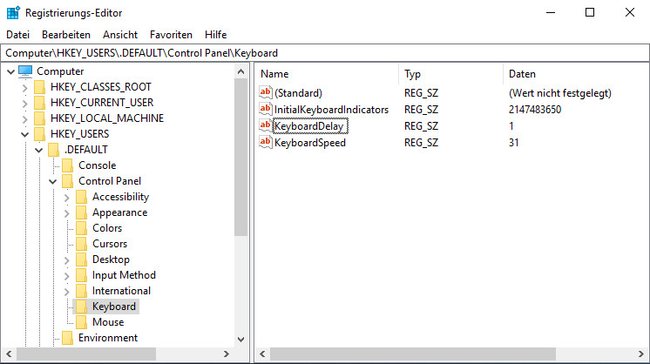This screenshot has height=364, width=650.
Task: Open the Datei menu
Action: [x=18, y=34]
